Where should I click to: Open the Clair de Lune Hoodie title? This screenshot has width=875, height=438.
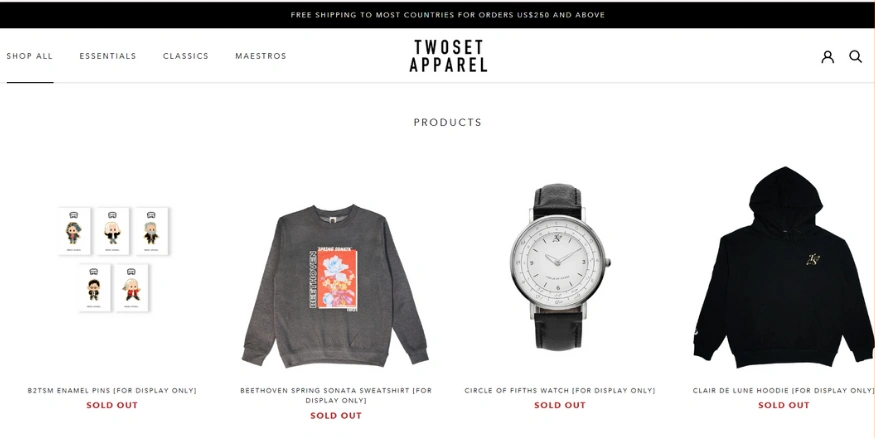(783, 391)
